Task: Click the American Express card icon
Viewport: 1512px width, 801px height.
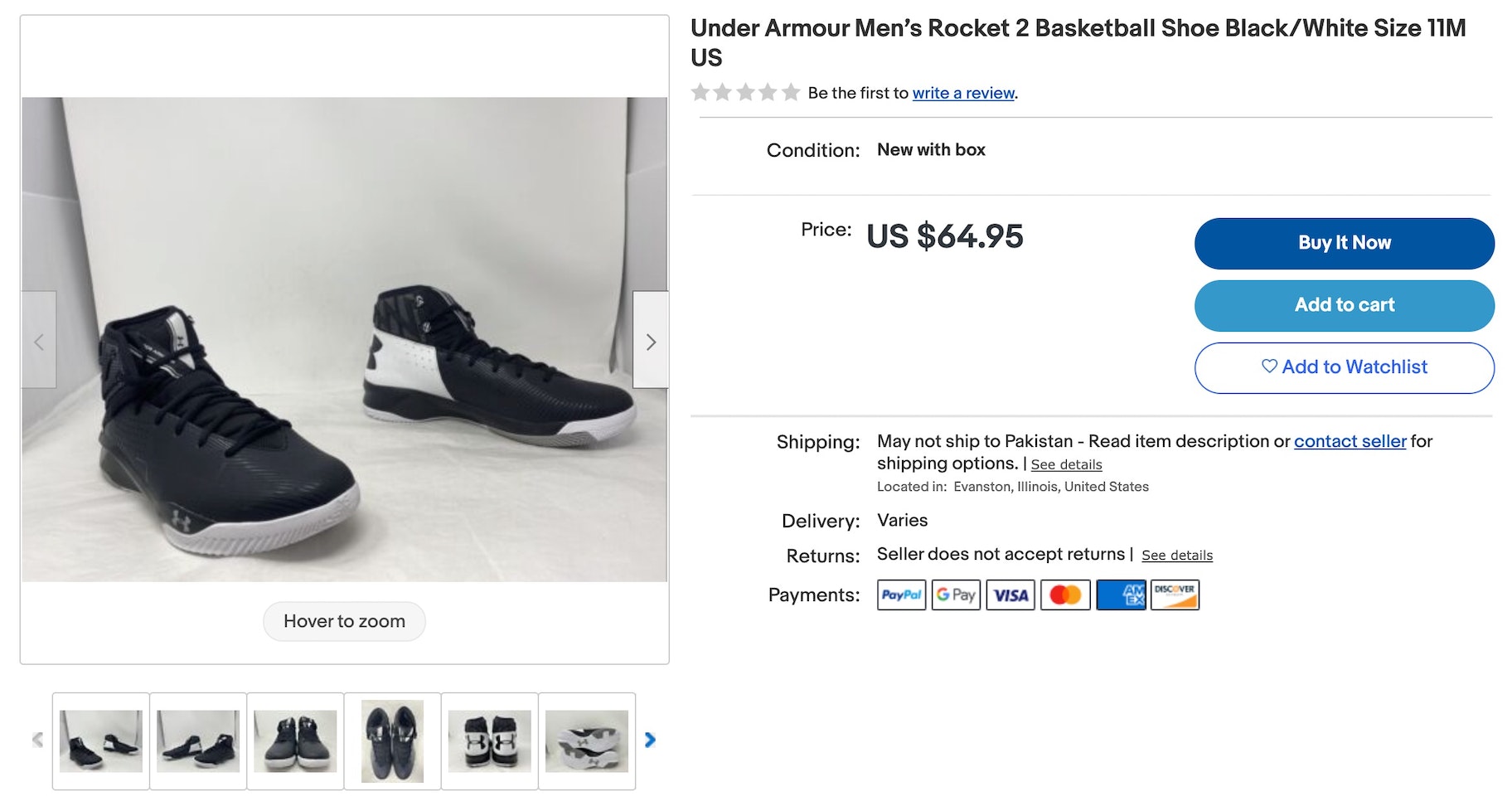Action: [1121, 595]
